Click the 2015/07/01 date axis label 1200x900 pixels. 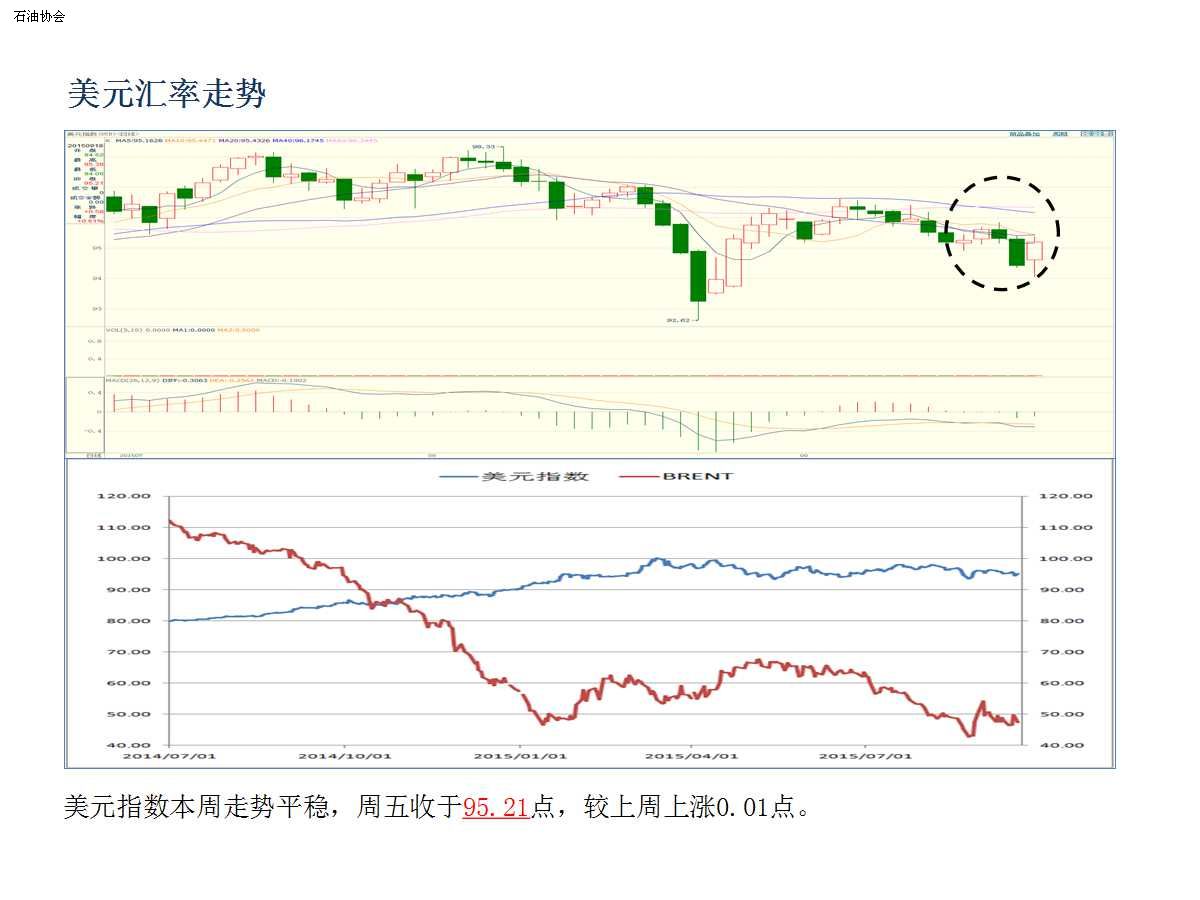pos(865,756)
